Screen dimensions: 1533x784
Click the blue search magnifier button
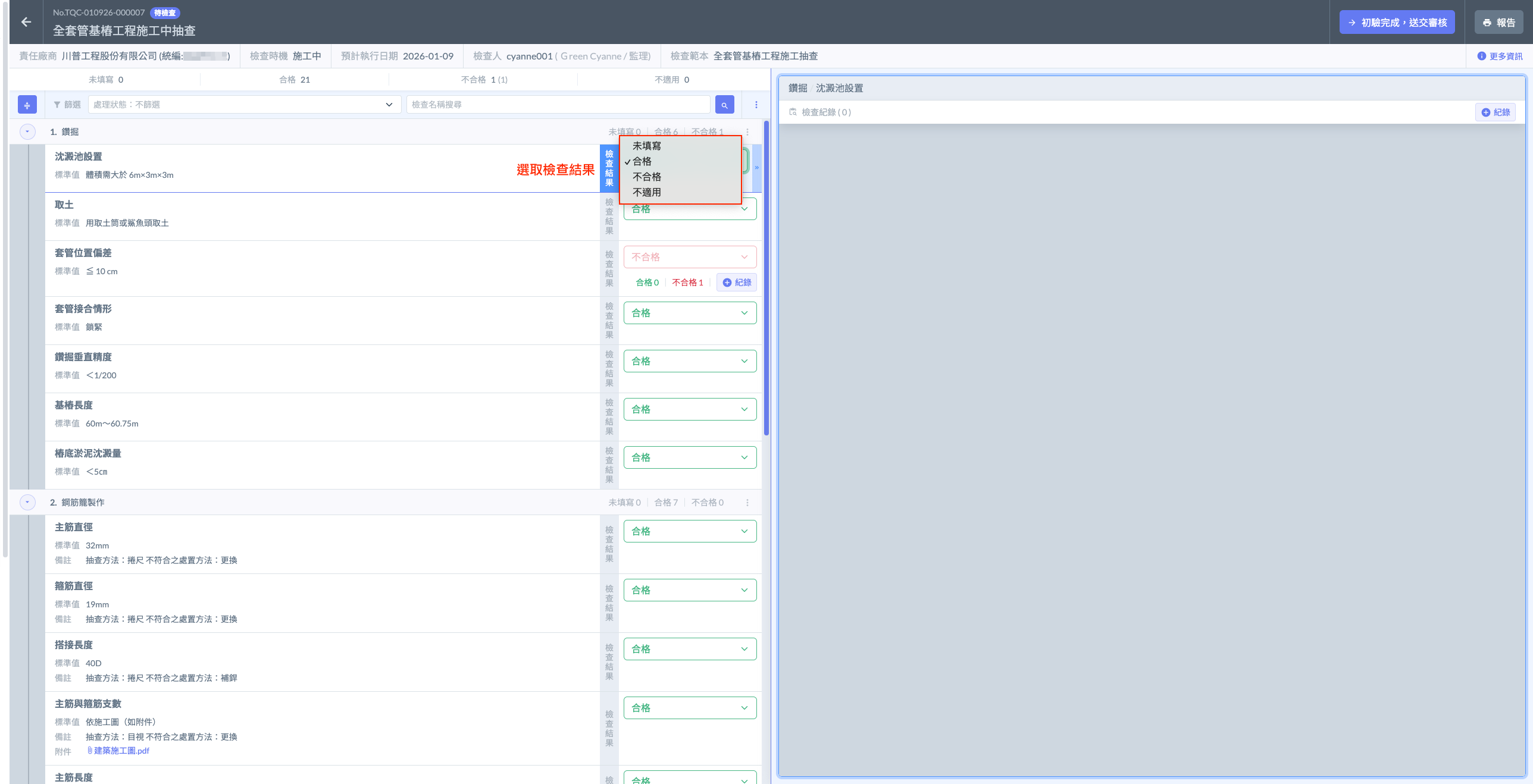point(724,105)
